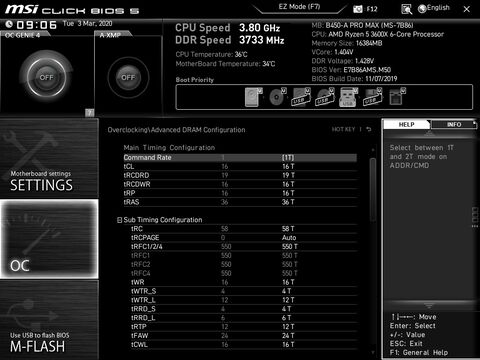This screenshot has height=360, width=480.
Task: Click the small question mark help icon
Action: (x=89, y=113)
